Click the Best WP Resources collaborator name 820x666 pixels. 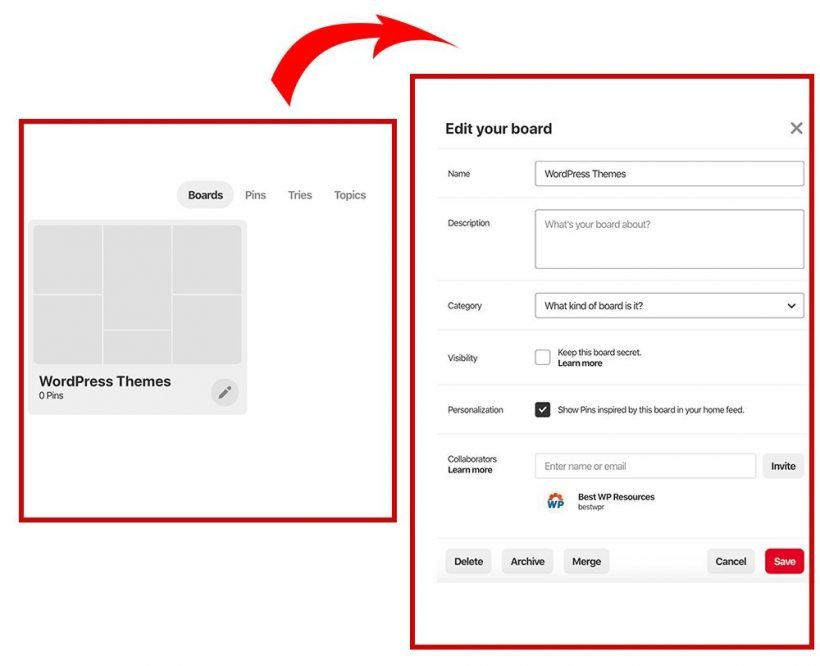pyautogui.click(x=616, y=497)
